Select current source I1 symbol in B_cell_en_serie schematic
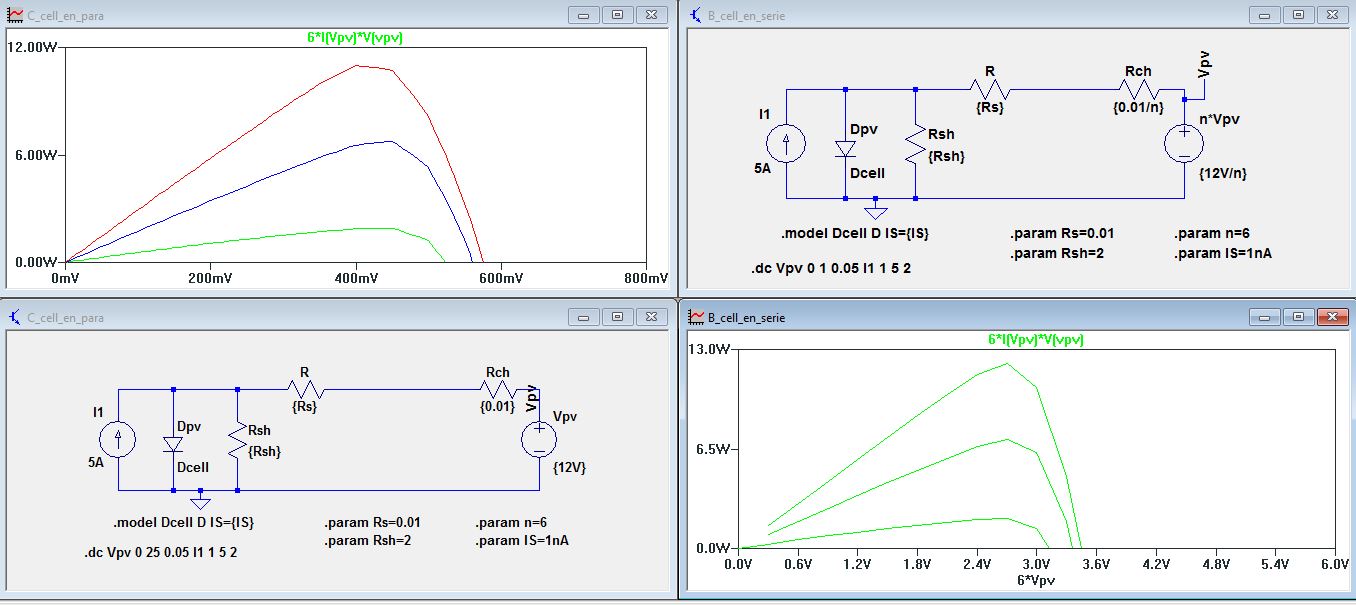Image resolution: width=1356 pixels, height=605 pixels. [x=786, y=144]
